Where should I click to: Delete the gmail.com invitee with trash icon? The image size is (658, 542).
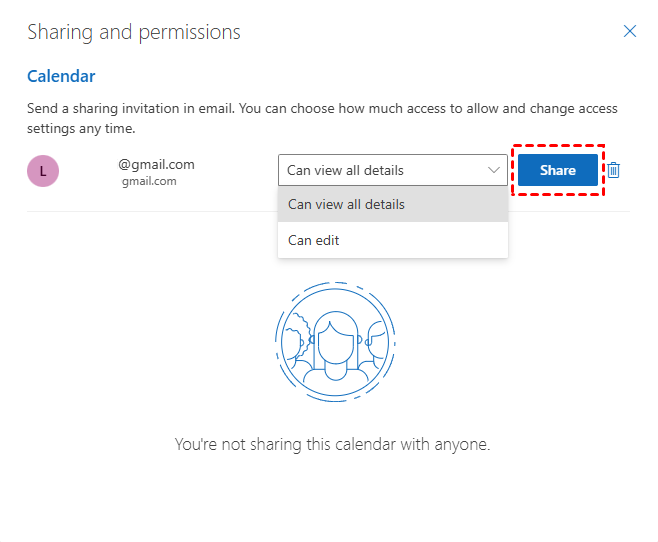[x=614, y=170]
